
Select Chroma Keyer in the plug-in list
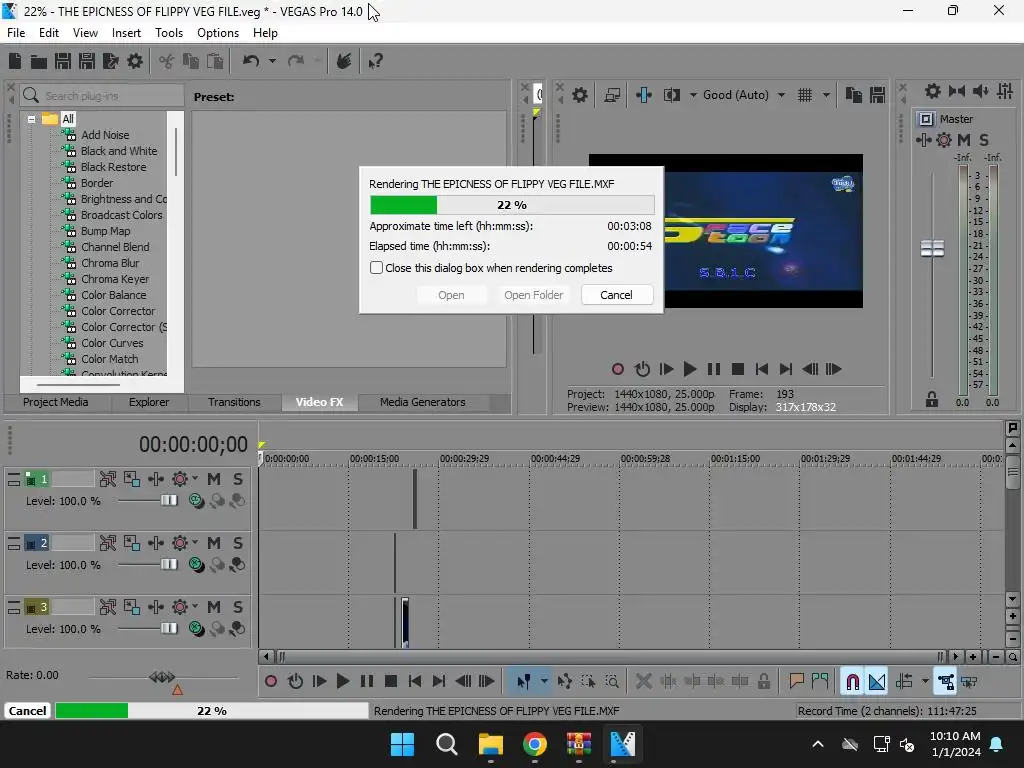click(x=115, y=279)
